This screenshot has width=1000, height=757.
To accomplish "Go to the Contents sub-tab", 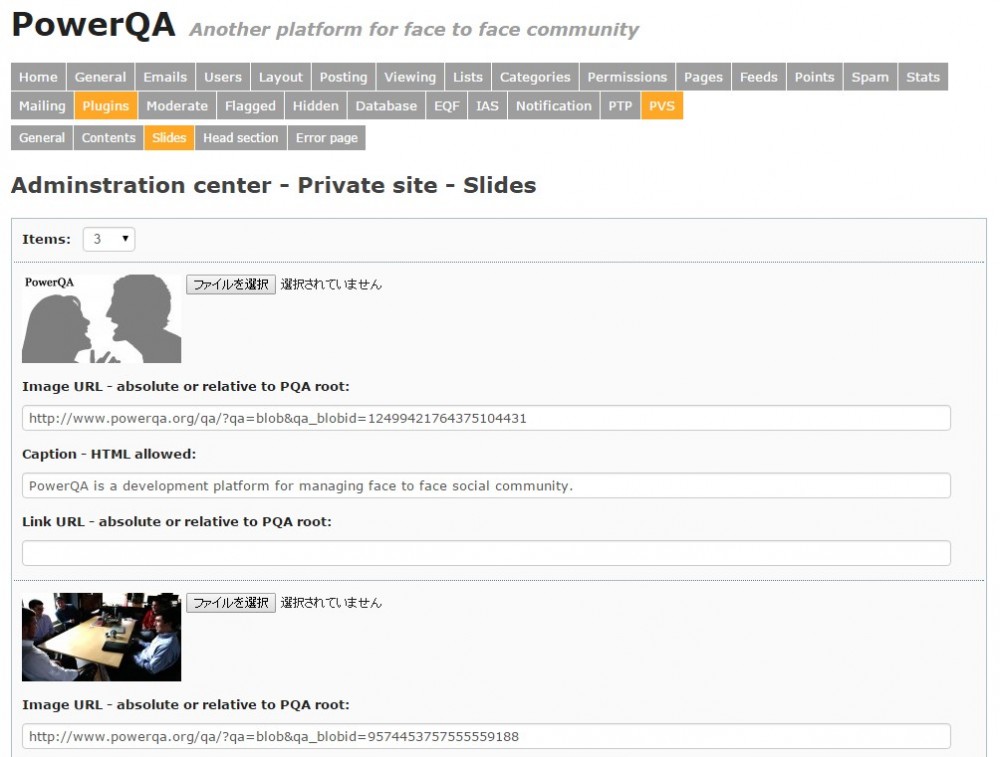I will (x=108, y=138).
